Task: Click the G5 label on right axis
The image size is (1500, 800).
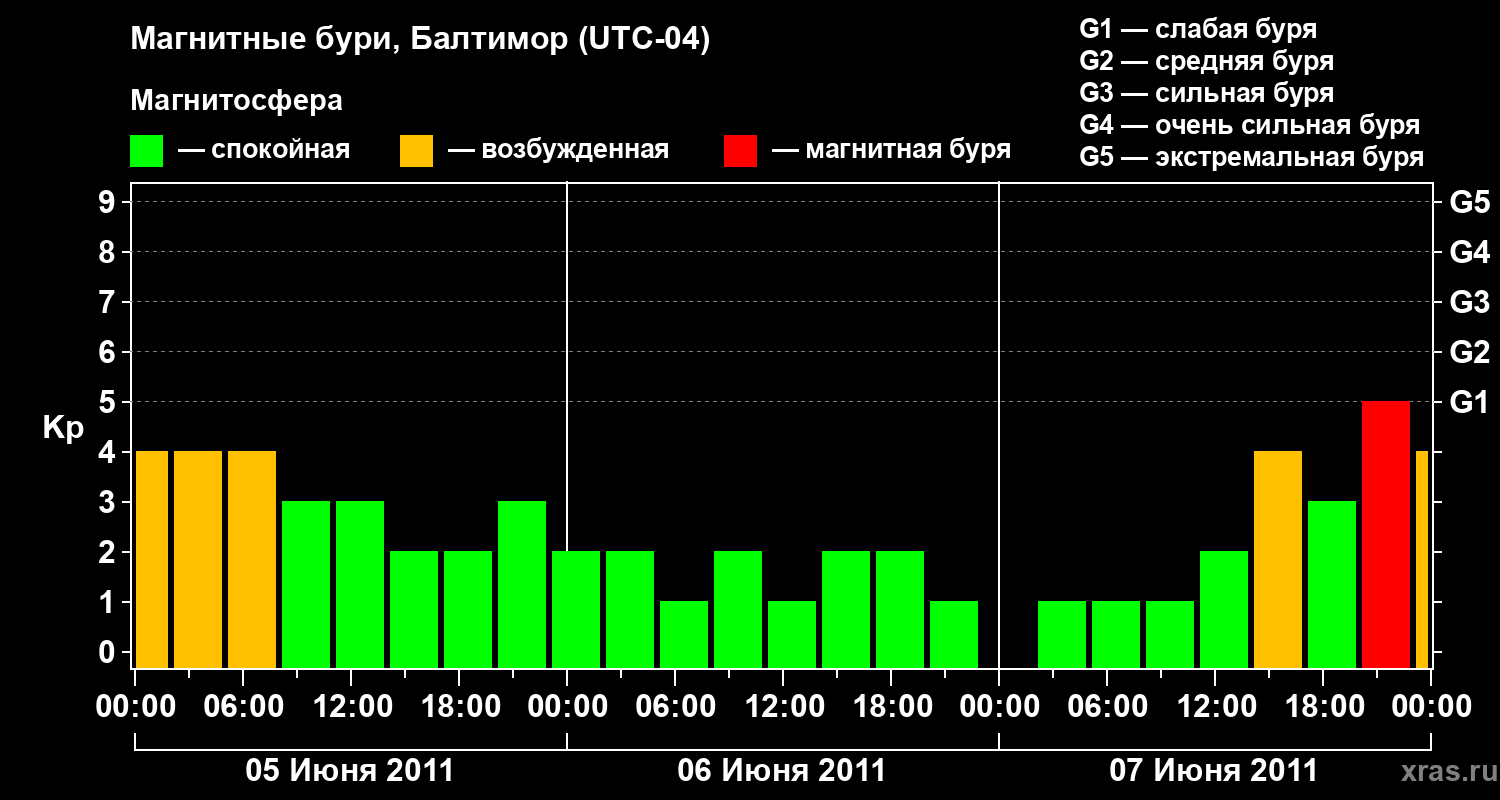Action: pos(1469,202)
